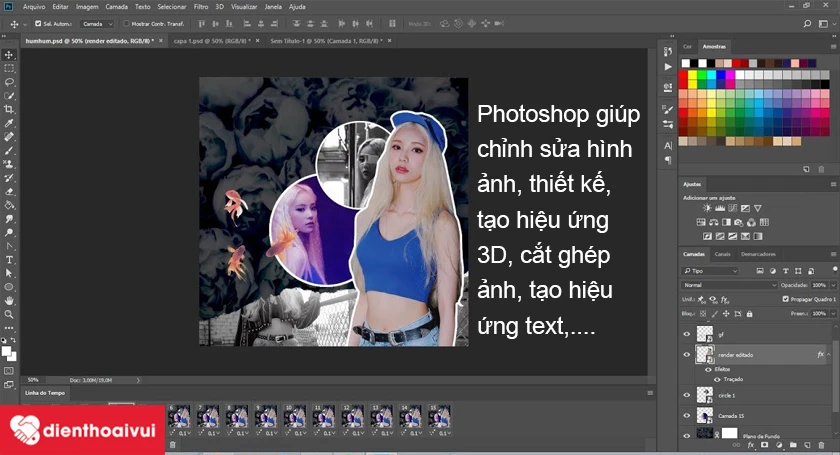Viewport: 840px width, 455px height.
Task: Hide the gf layer
Action: pos(687,334)
